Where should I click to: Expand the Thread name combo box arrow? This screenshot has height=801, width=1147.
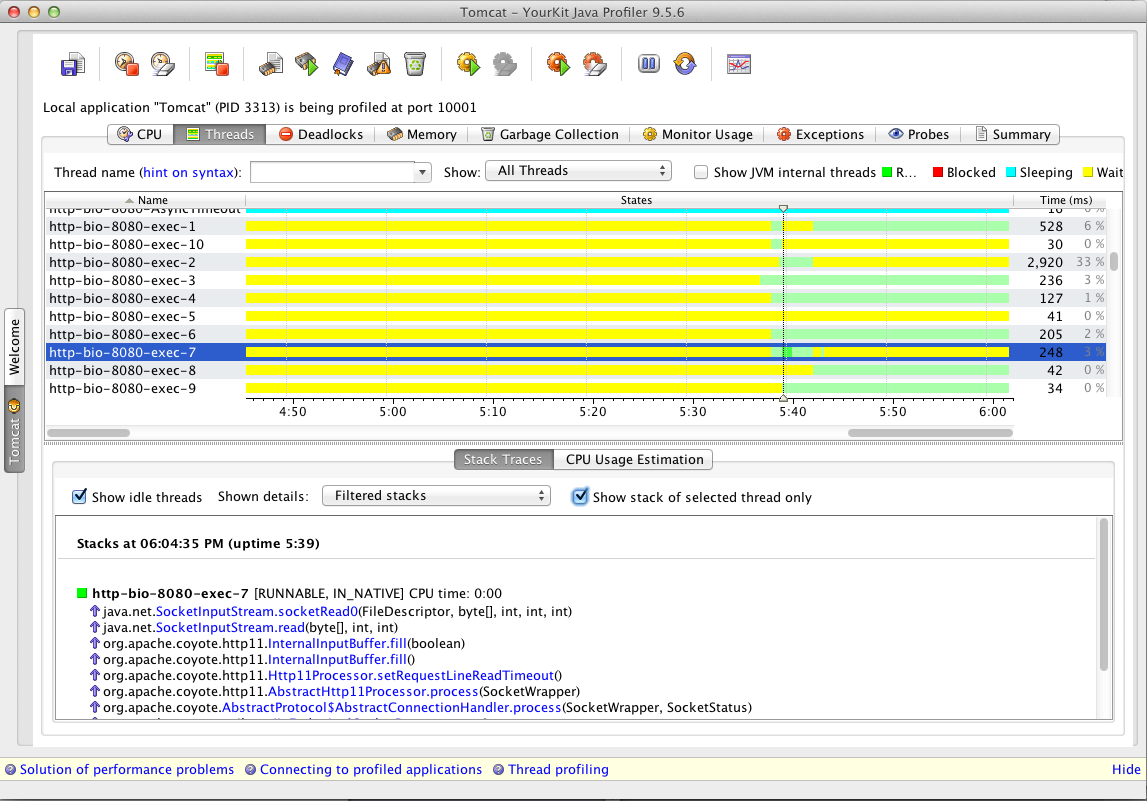point(422,172)
